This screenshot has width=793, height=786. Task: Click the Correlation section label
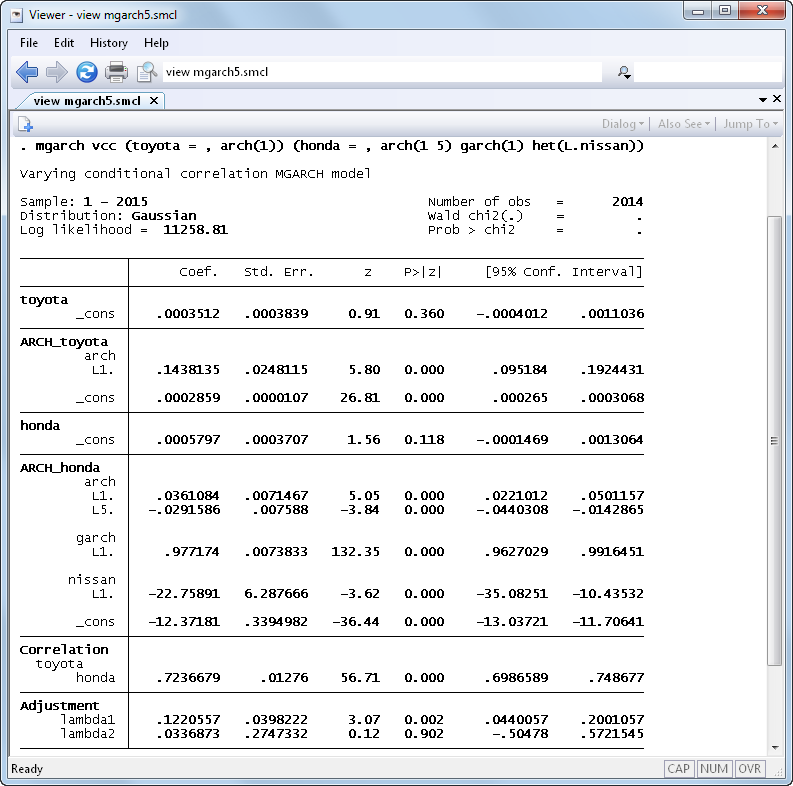click(64, 650)
